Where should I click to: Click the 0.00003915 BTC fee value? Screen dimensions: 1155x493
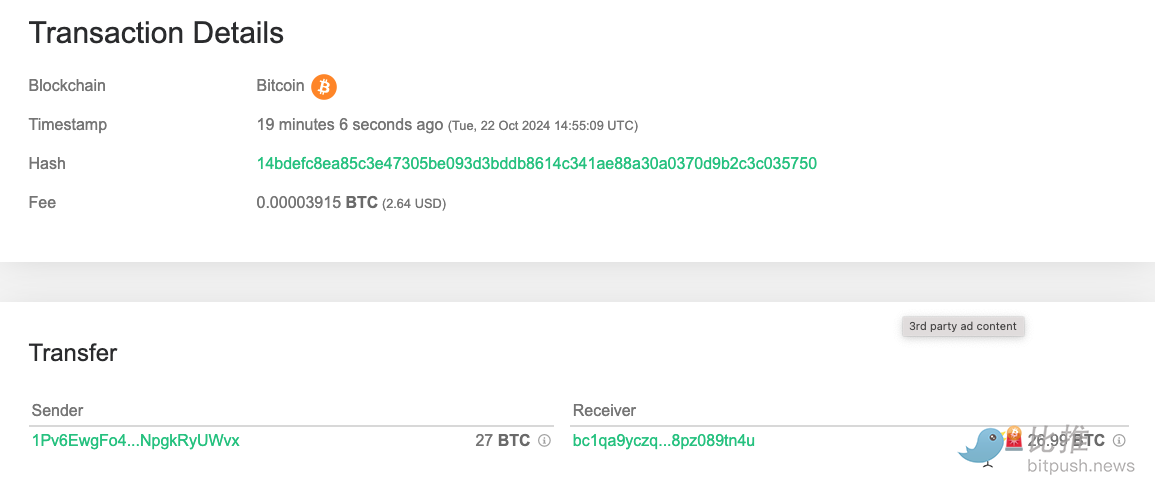coord(317,203)
